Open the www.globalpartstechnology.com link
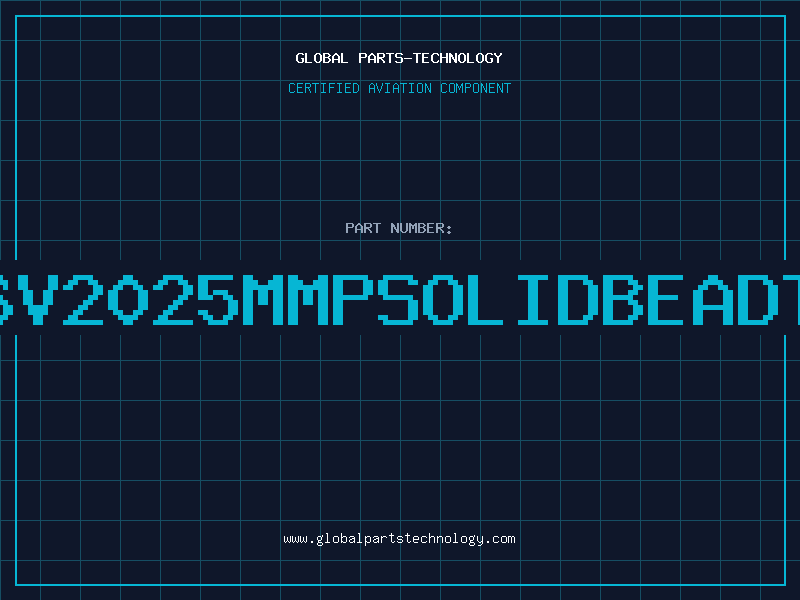 tap(399, 539)
